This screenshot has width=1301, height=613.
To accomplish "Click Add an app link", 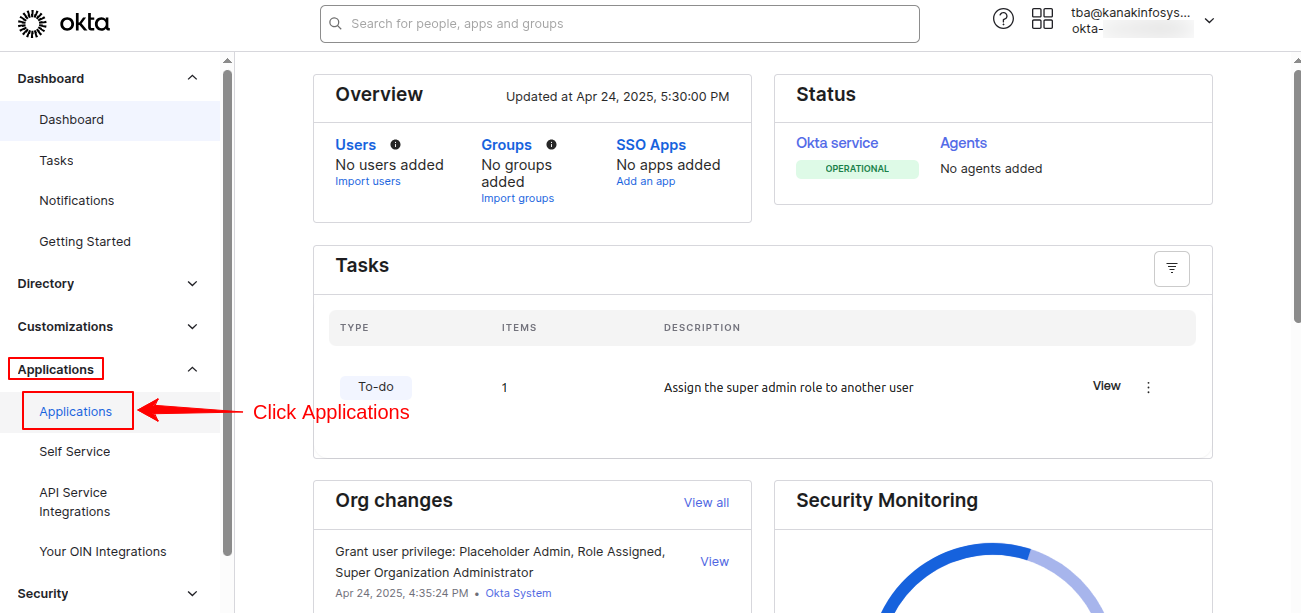I will (x=646, y=182).
